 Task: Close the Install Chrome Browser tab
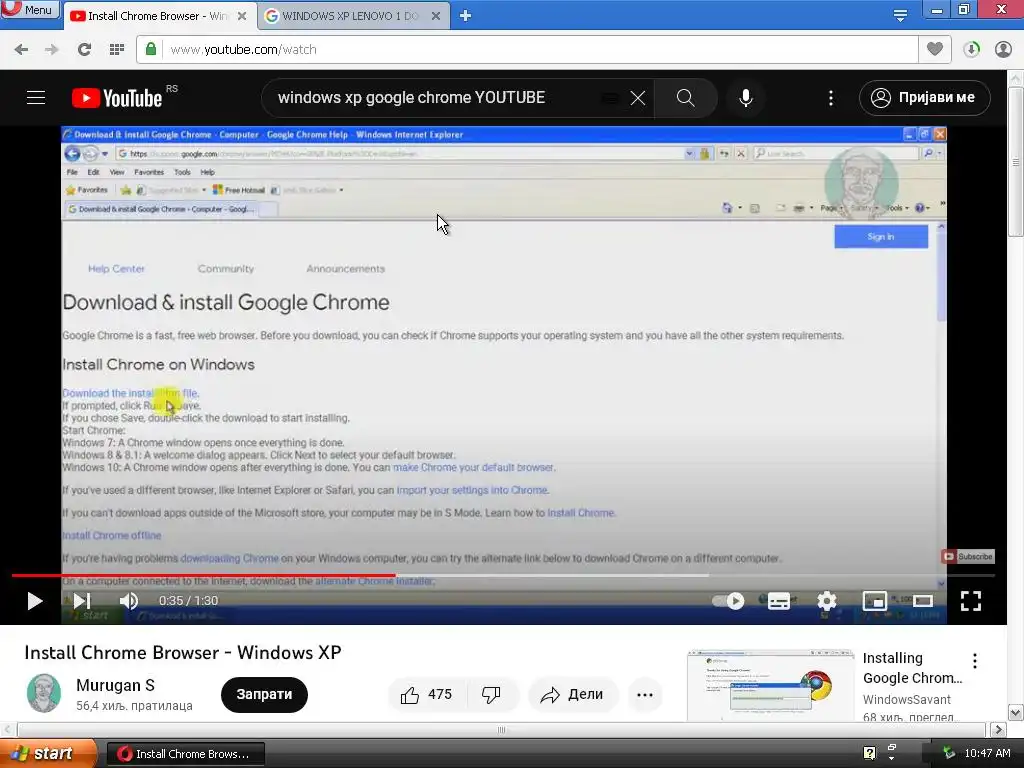pos(242,16)
